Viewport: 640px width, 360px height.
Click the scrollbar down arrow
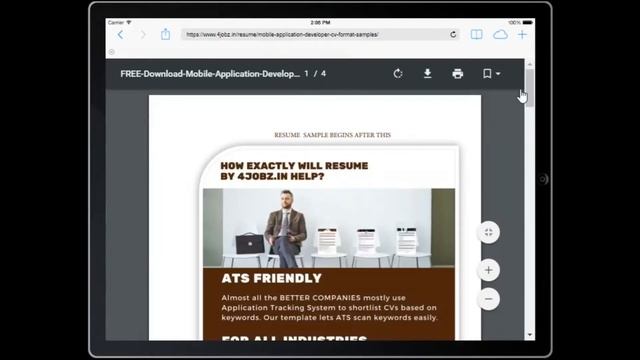click(530, 335)
